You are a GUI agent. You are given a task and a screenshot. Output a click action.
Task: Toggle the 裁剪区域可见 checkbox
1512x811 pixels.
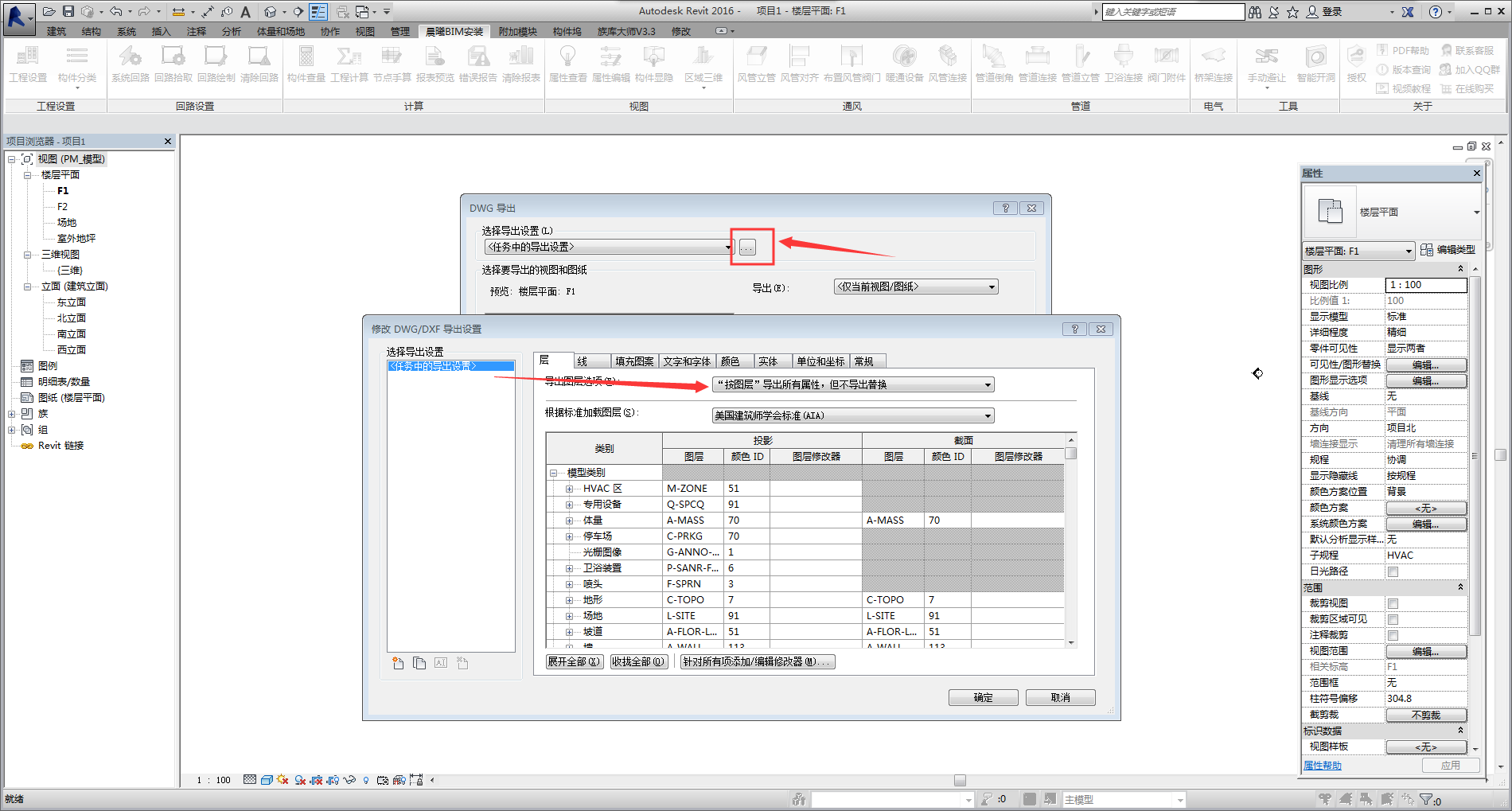[1393, 619]
